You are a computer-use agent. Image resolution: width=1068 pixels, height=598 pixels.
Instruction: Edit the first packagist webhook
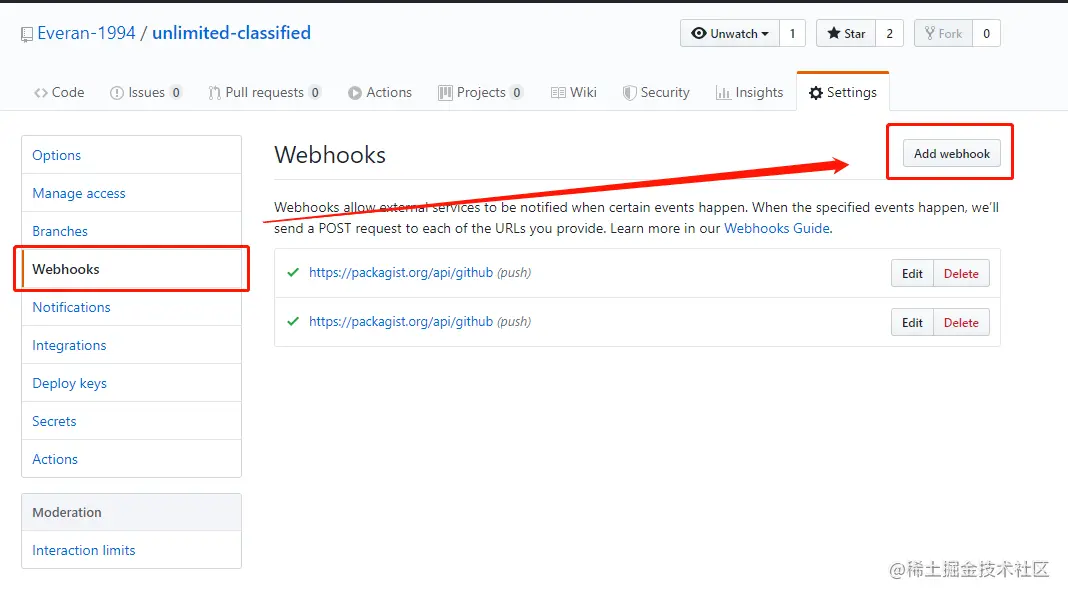click(912, 274)
